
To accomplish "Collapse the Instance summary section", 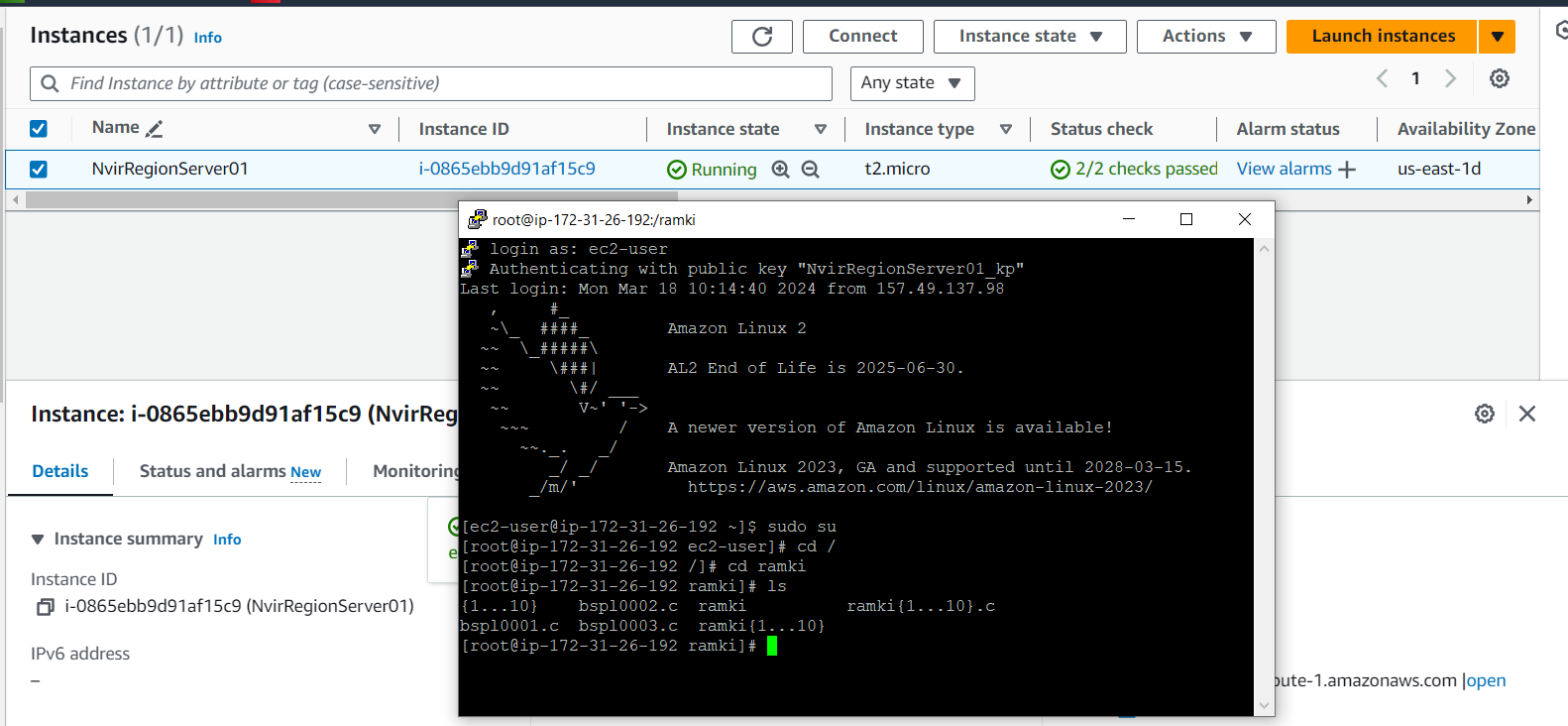I will 38,540.
